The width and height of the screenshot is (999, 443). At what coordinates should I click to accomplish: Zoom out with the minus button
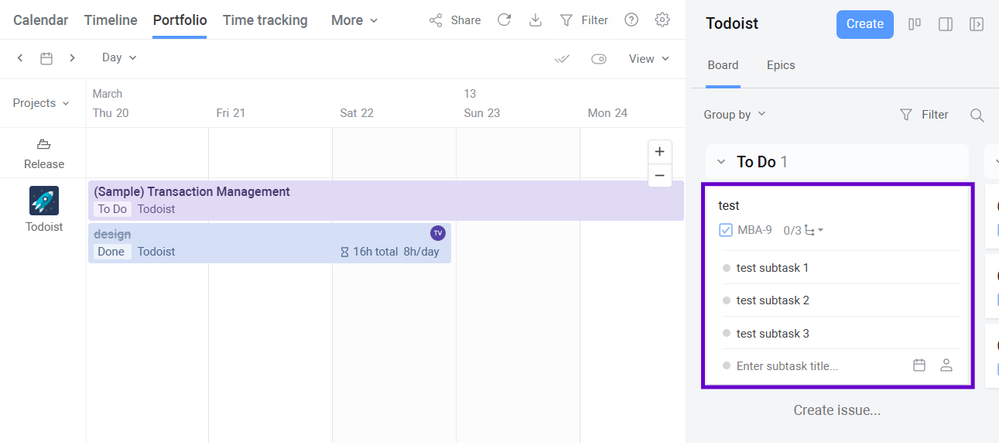click(x=659, y=175)
